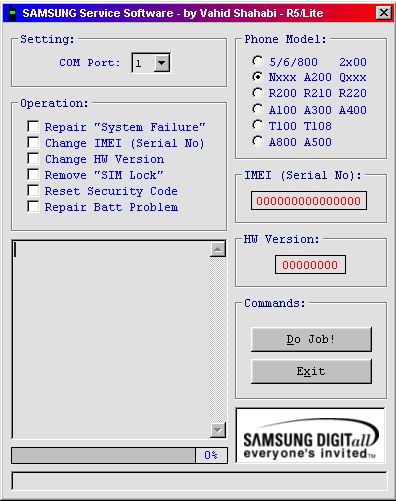Click the "Phone Model:" group label
The height and width of the screenshot is (501, 396).
285,39
